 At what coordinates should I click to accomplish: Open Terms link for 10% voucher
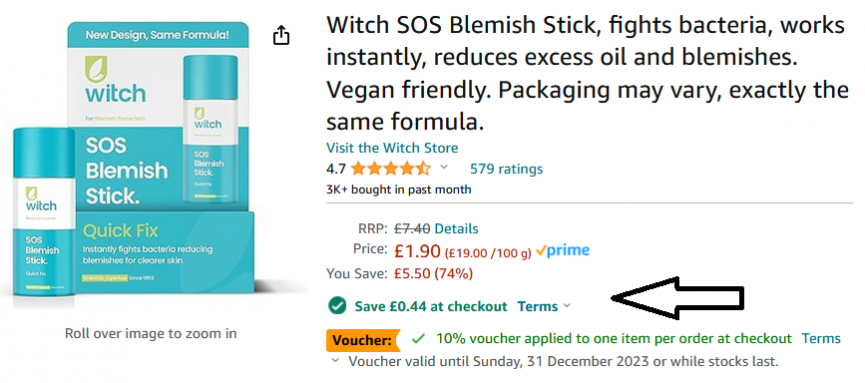tap(821, 338)
